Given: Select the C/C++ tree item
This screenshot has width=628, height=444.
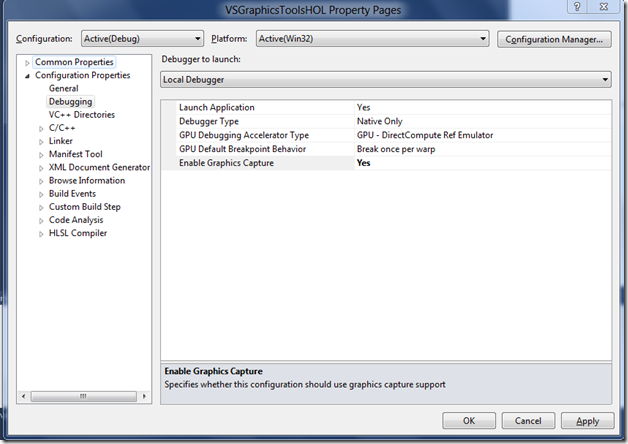Looking at the screenshot, I should [x=62, y=128].
